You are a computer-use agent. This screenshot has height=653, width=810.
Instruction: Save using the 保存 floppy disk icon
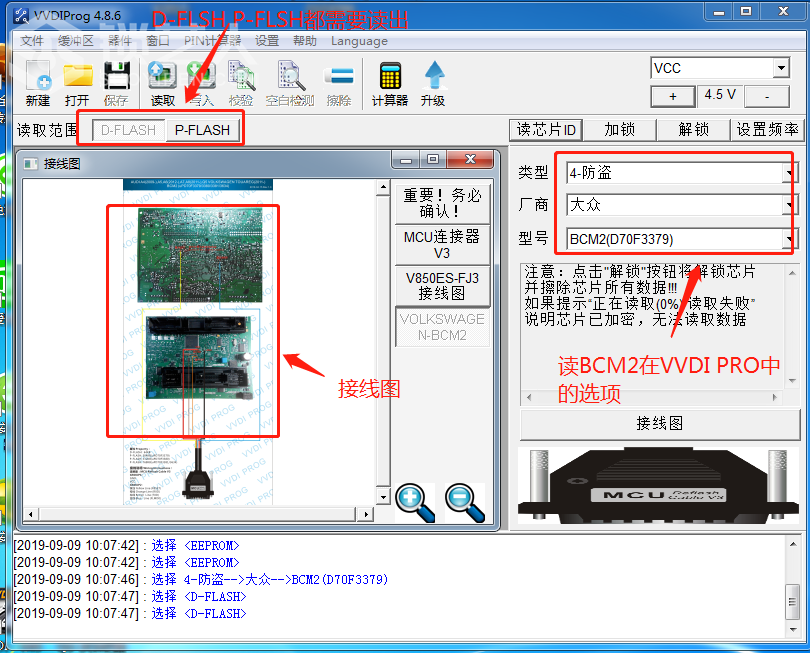tap(117, 83)
